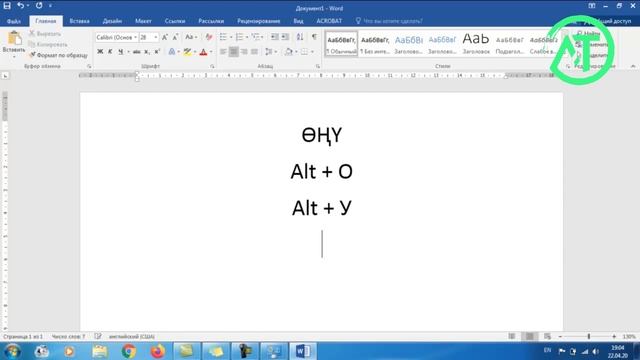Click the Text Effects glowing A icon

[172, 52]
